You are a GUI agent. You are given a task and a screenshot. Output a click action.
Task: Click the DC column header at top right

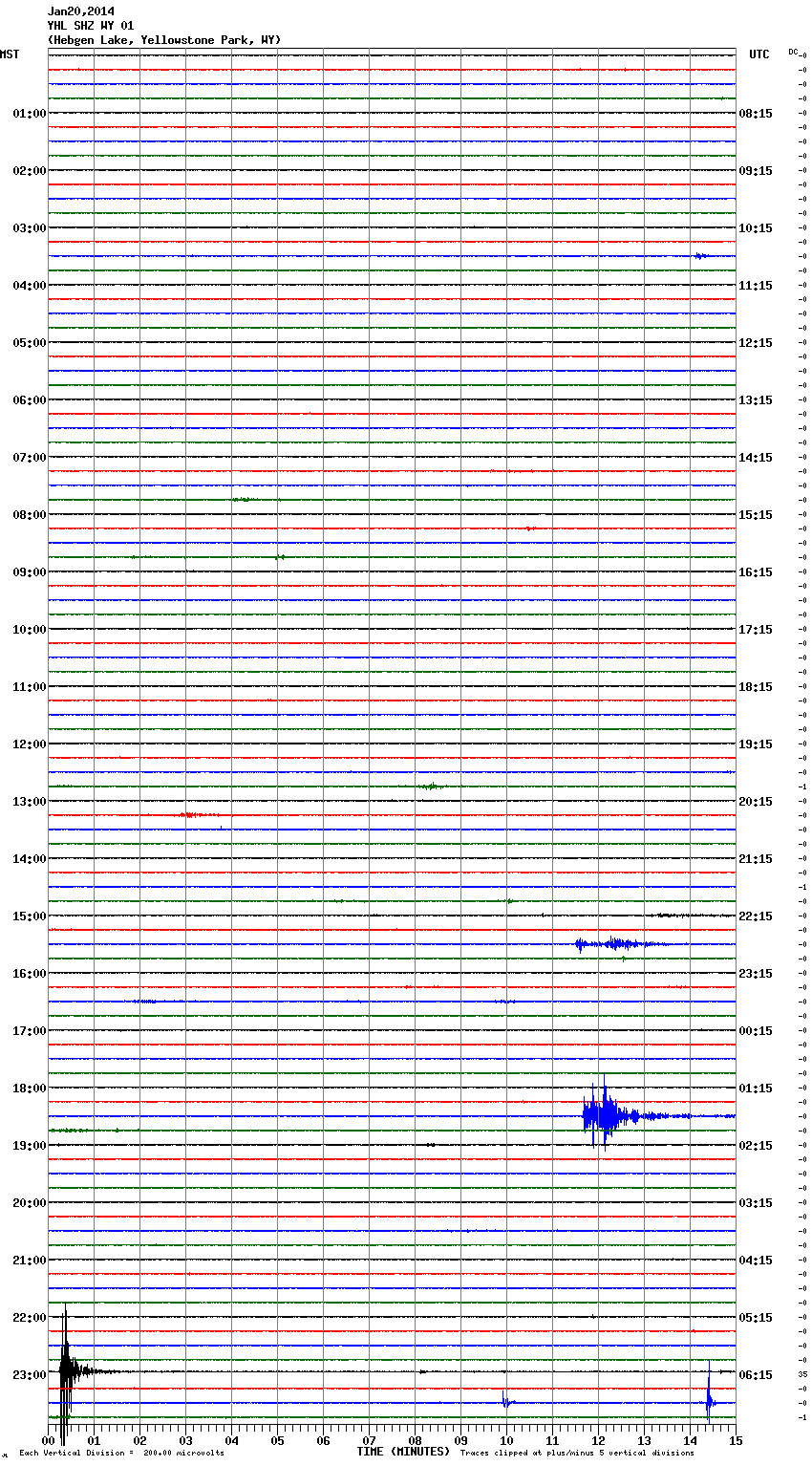(793, 52)
